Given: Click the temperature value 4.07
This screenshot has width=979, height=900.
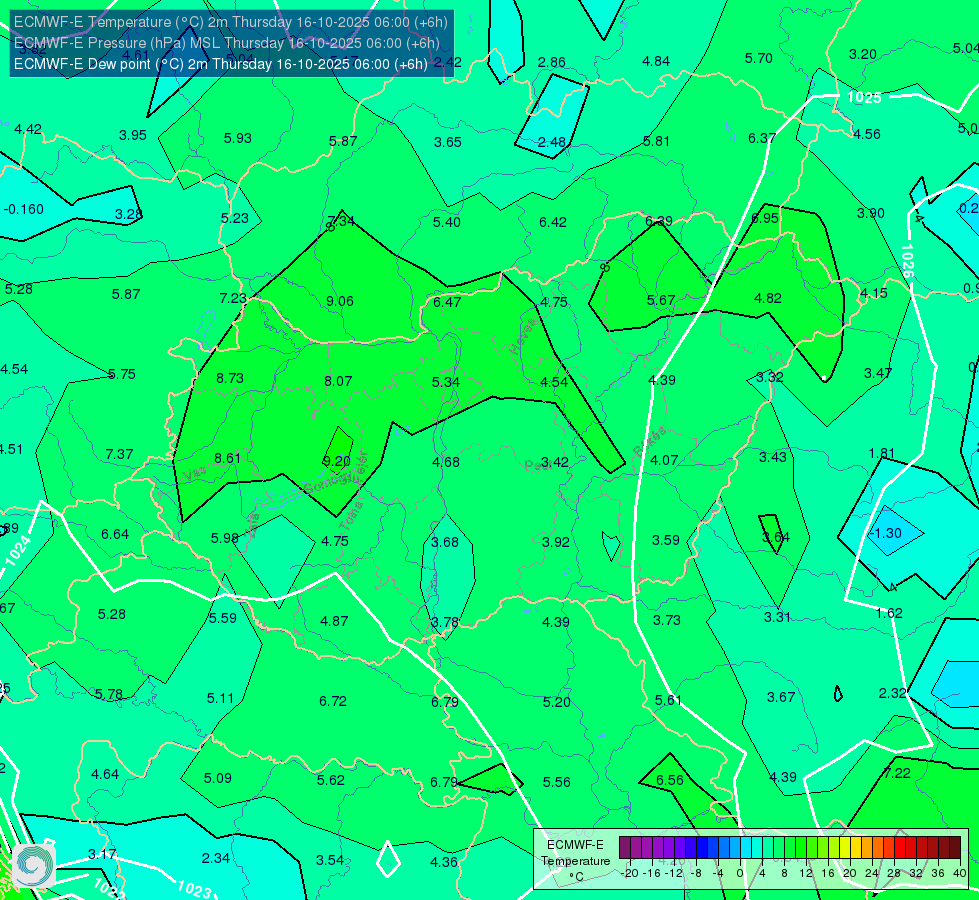Looking at the screenshot, I should pos(664,460).
